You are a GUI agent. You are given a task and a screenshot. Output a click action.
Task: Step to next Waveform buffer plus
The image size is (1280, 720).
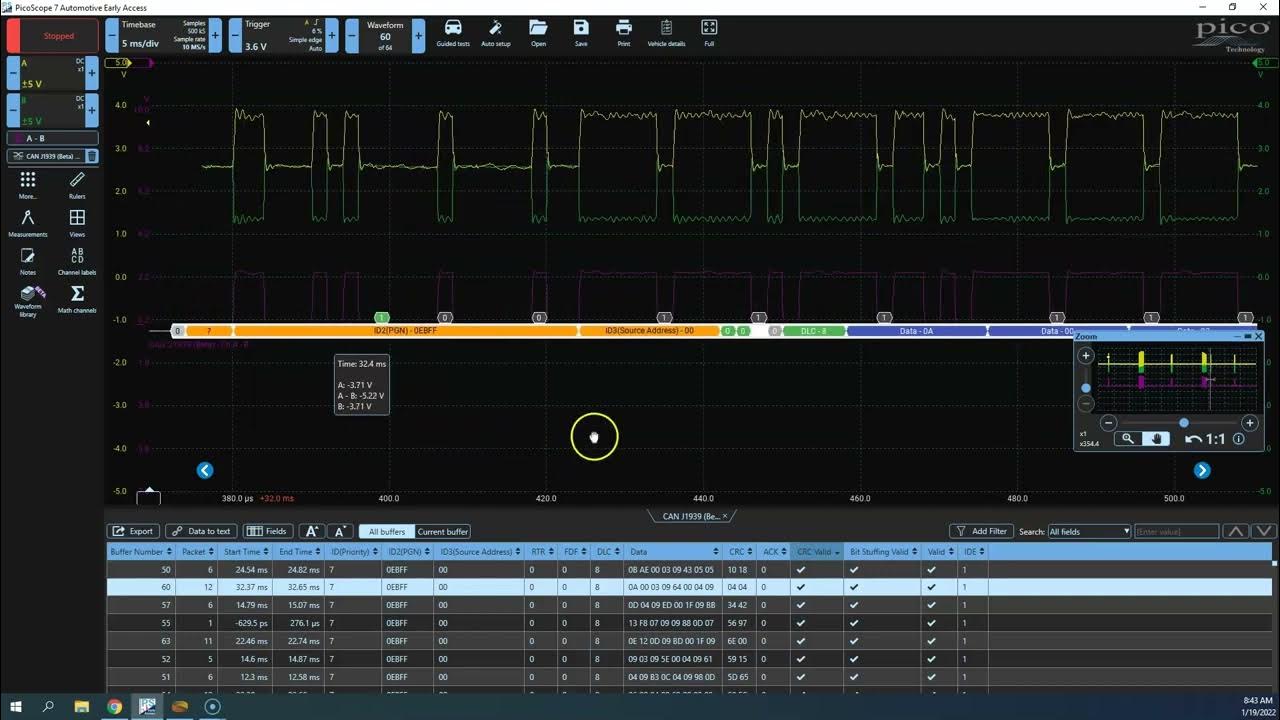[418, 36]
